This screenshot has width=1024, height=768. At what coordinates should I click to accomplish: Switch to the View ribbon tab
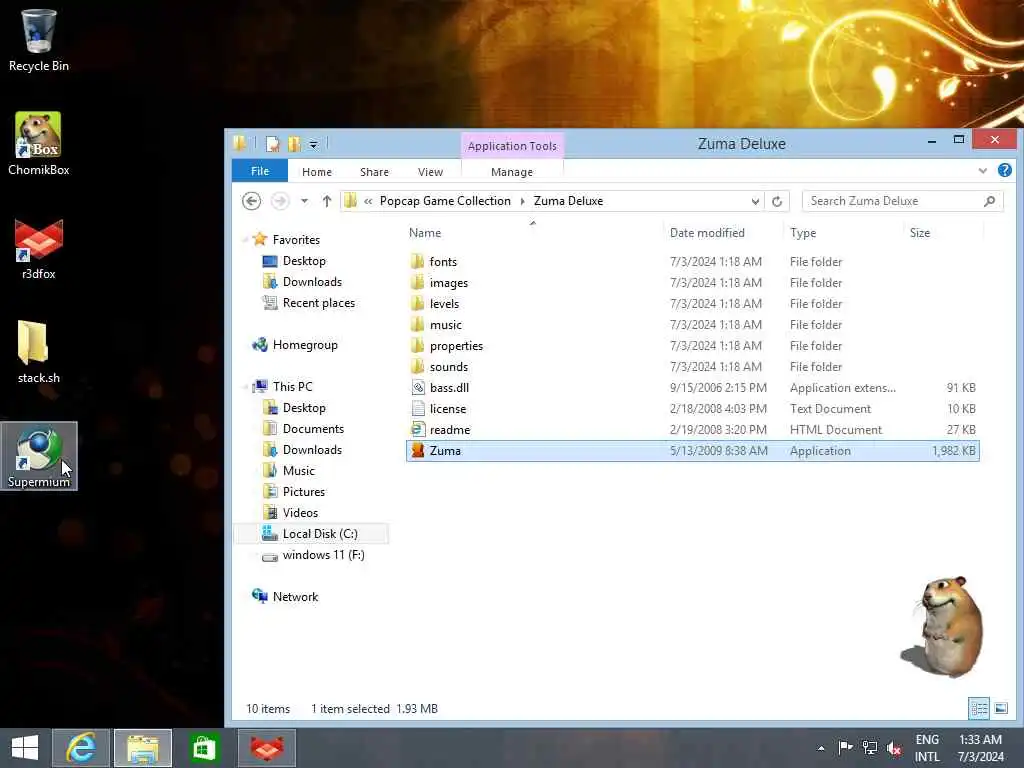coord(430,172)
